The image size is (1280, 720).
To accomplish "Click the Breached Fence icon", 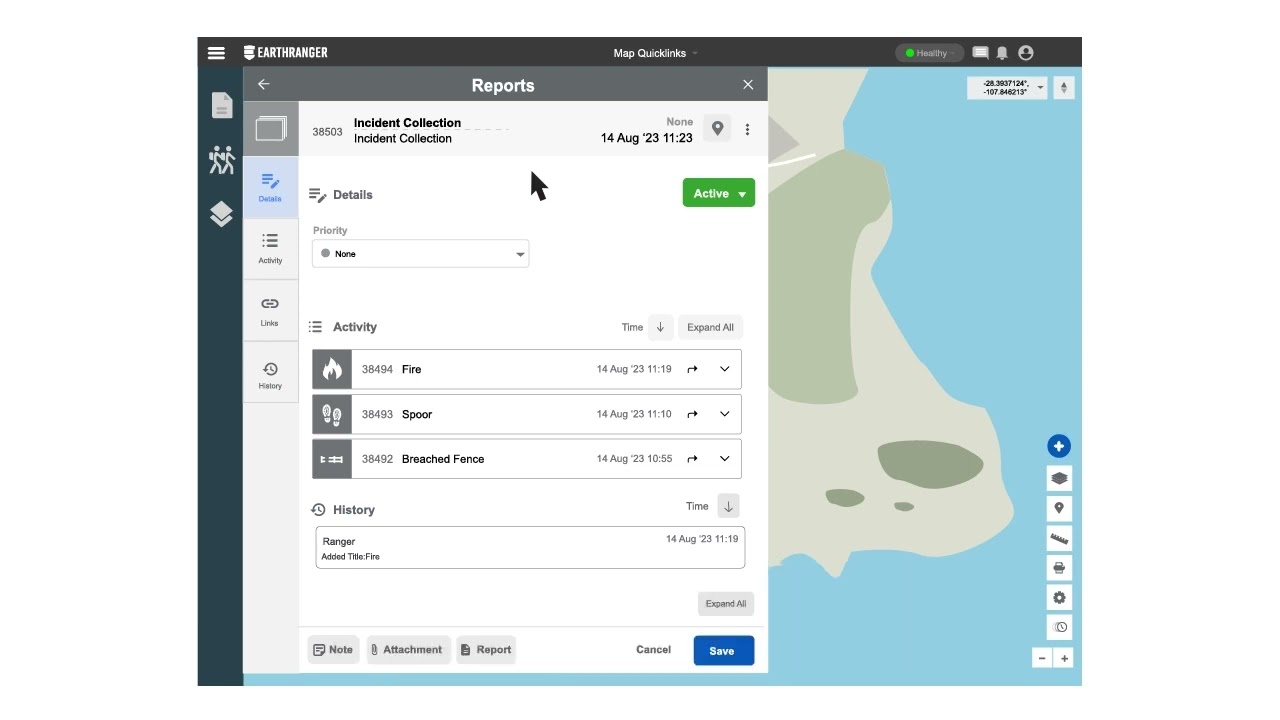I will pos(332,459).
